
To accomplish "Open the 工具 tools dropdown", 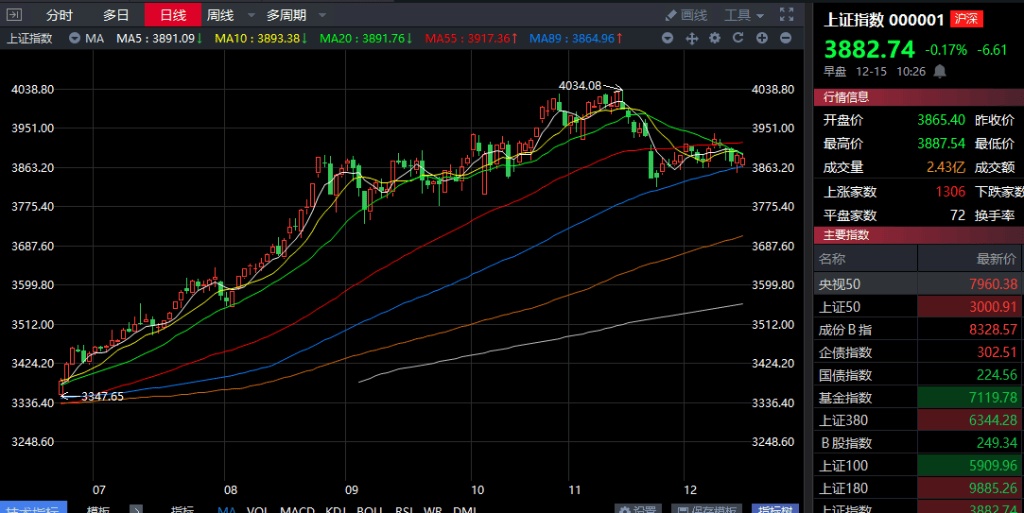I will click(744, 15).
